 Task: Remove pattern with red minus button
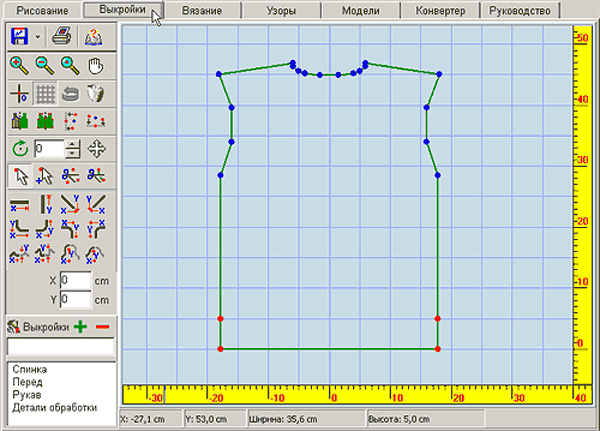[x=103, y=327]
